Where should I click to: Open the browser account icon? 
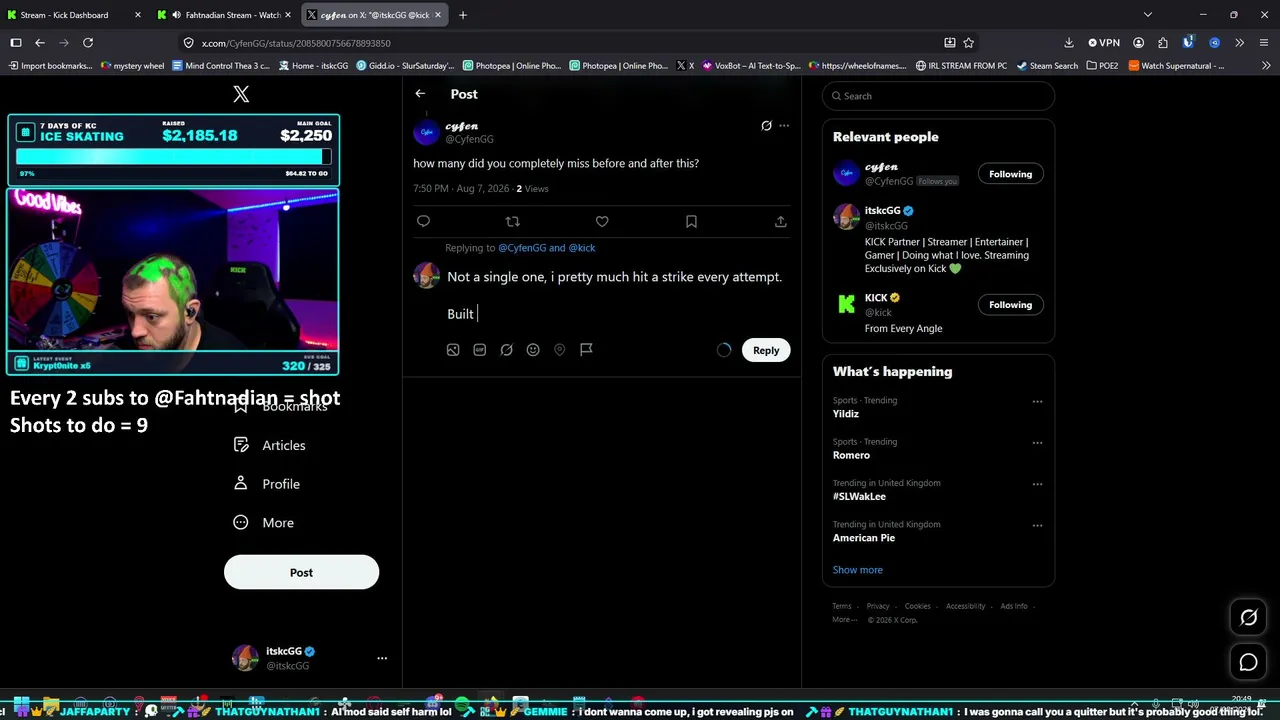(1138, 43)
